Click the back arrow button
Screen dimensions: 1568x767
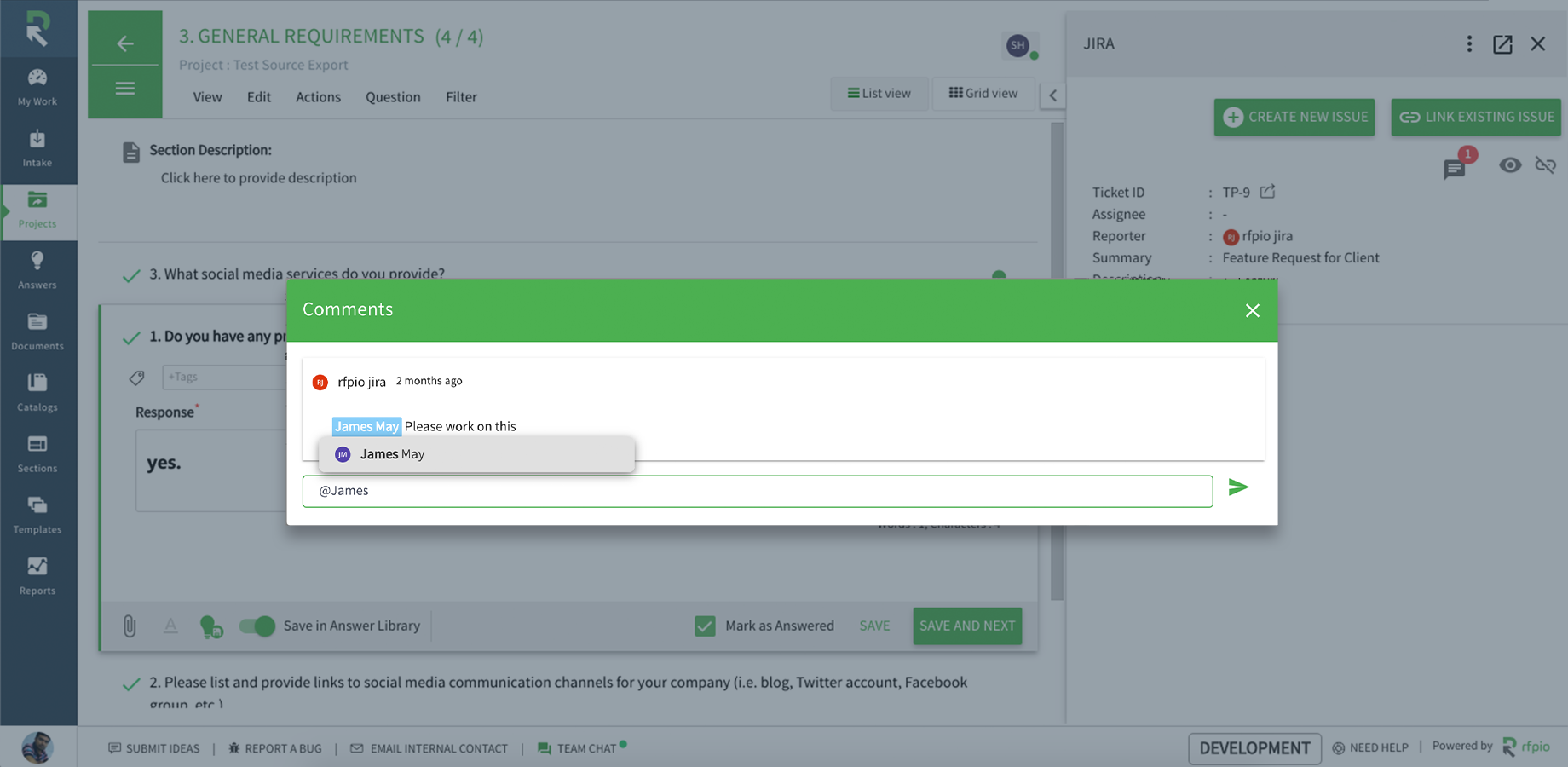tap(125, 43)
